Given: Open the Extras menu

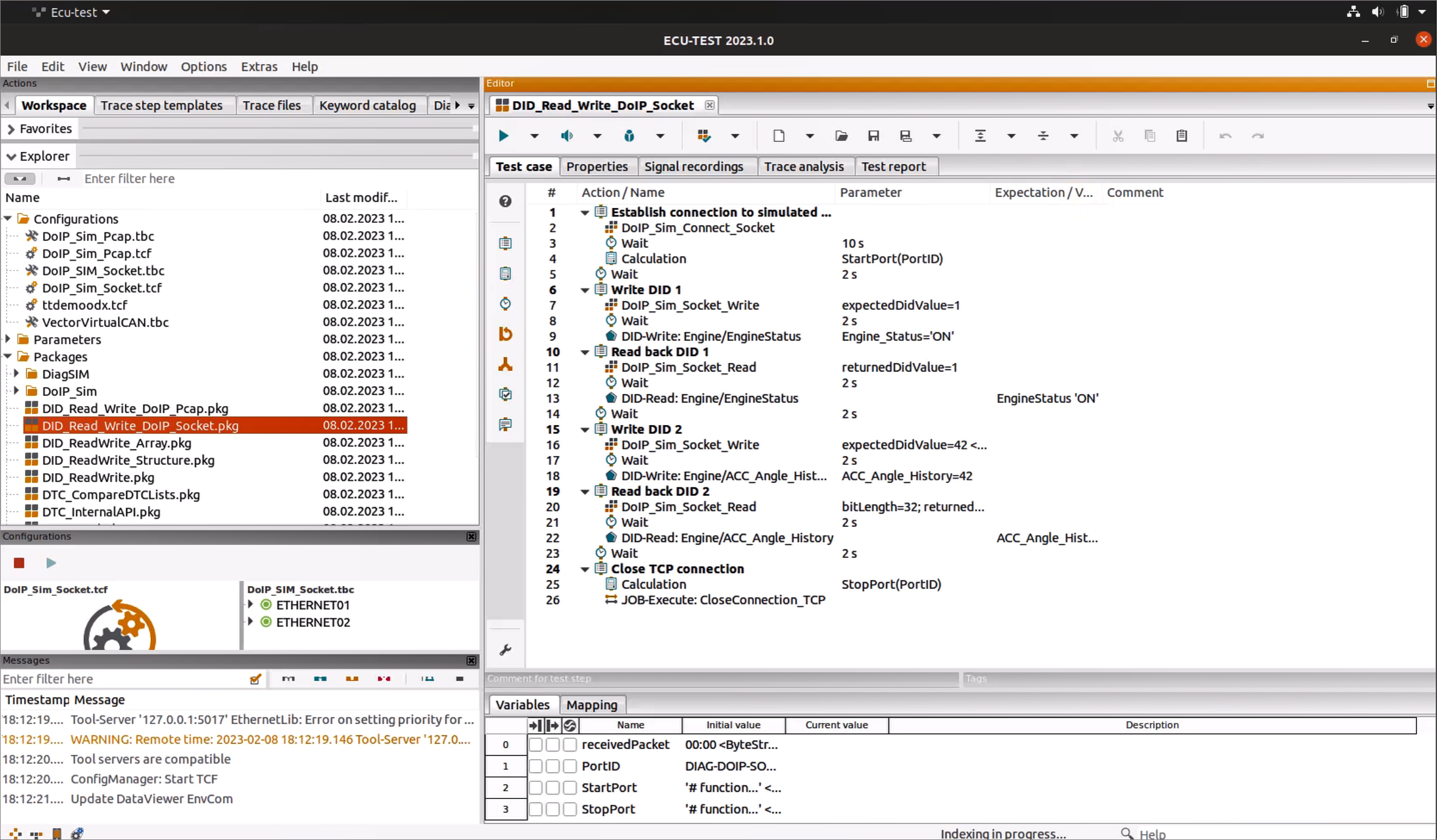Looking at the screenshot, I should click(259, 67).
